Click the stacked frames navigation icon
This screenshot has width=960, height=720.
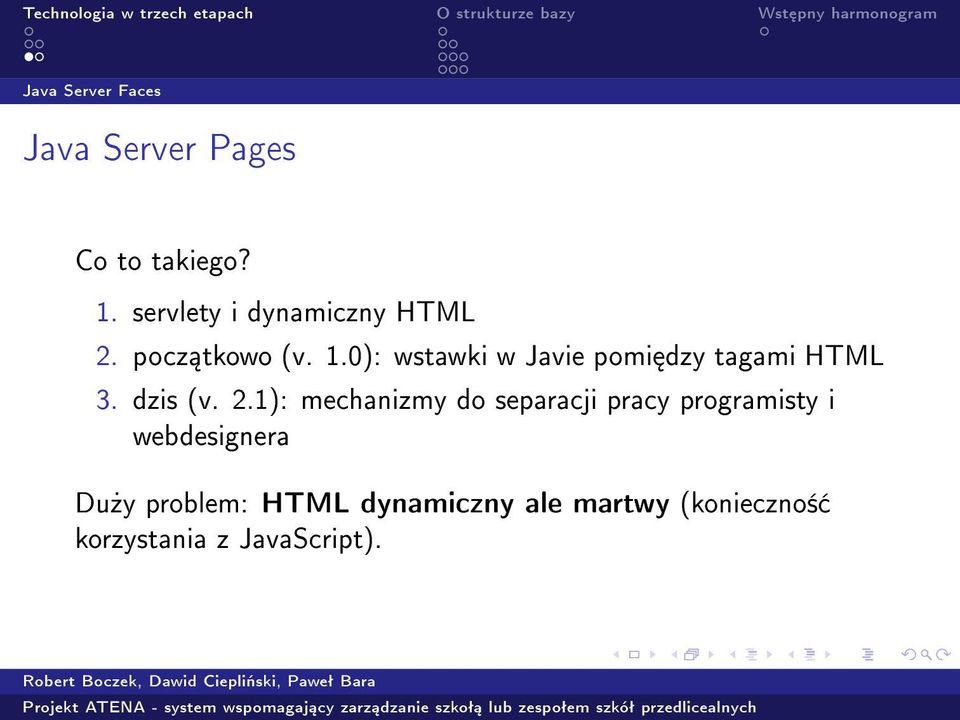[x=692, y=654]
